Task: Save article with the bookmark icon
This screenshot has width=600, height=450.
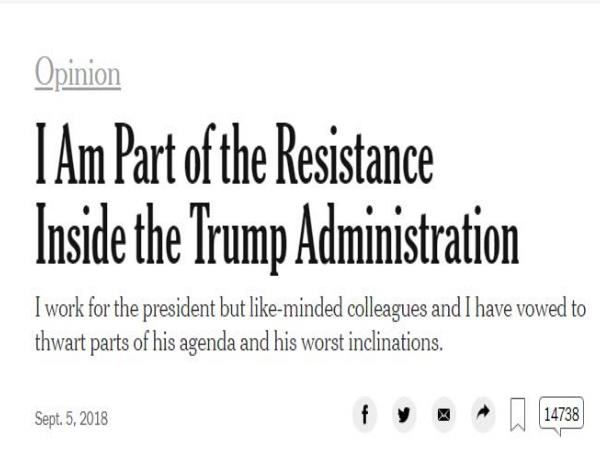Action: tap(518, 414)
